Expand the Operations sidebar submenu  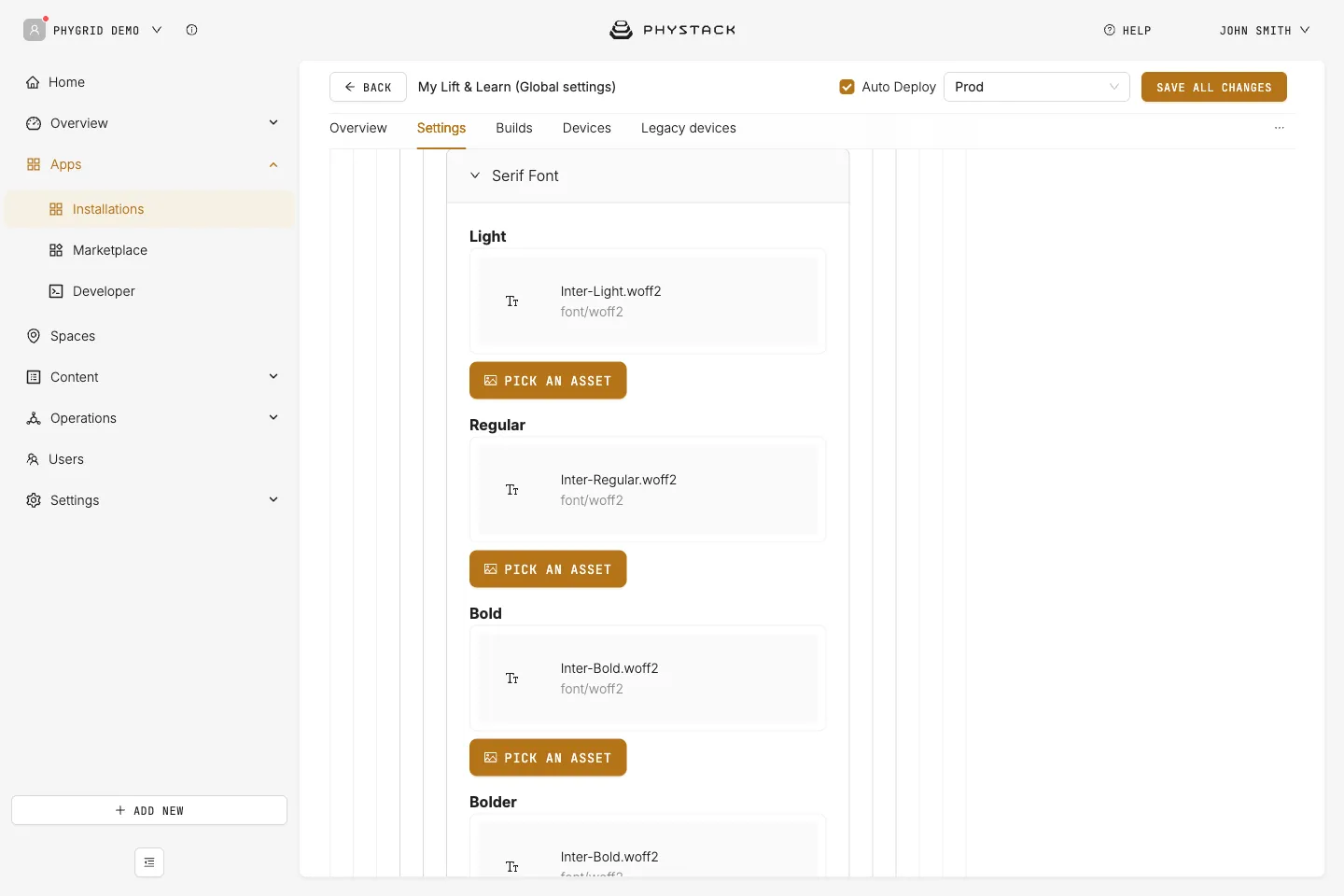coord(273,418)
